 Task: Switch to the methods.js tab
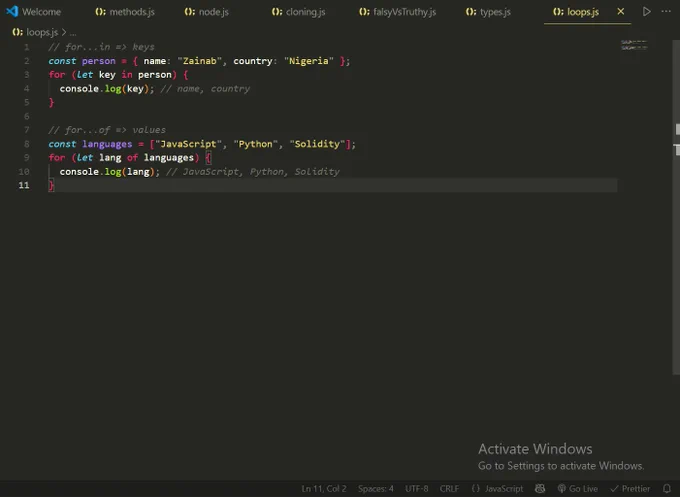125,12
